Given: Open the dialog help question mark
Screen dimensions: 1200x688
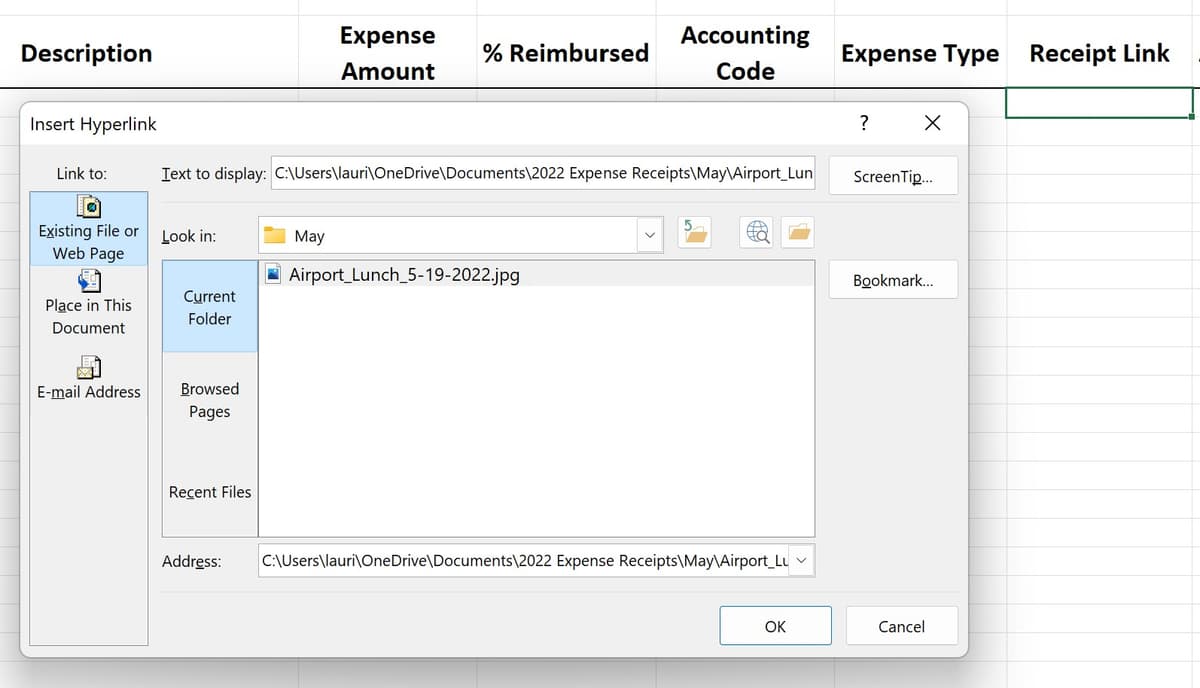Looking at the screenshot, I should [x=864, y=124].
